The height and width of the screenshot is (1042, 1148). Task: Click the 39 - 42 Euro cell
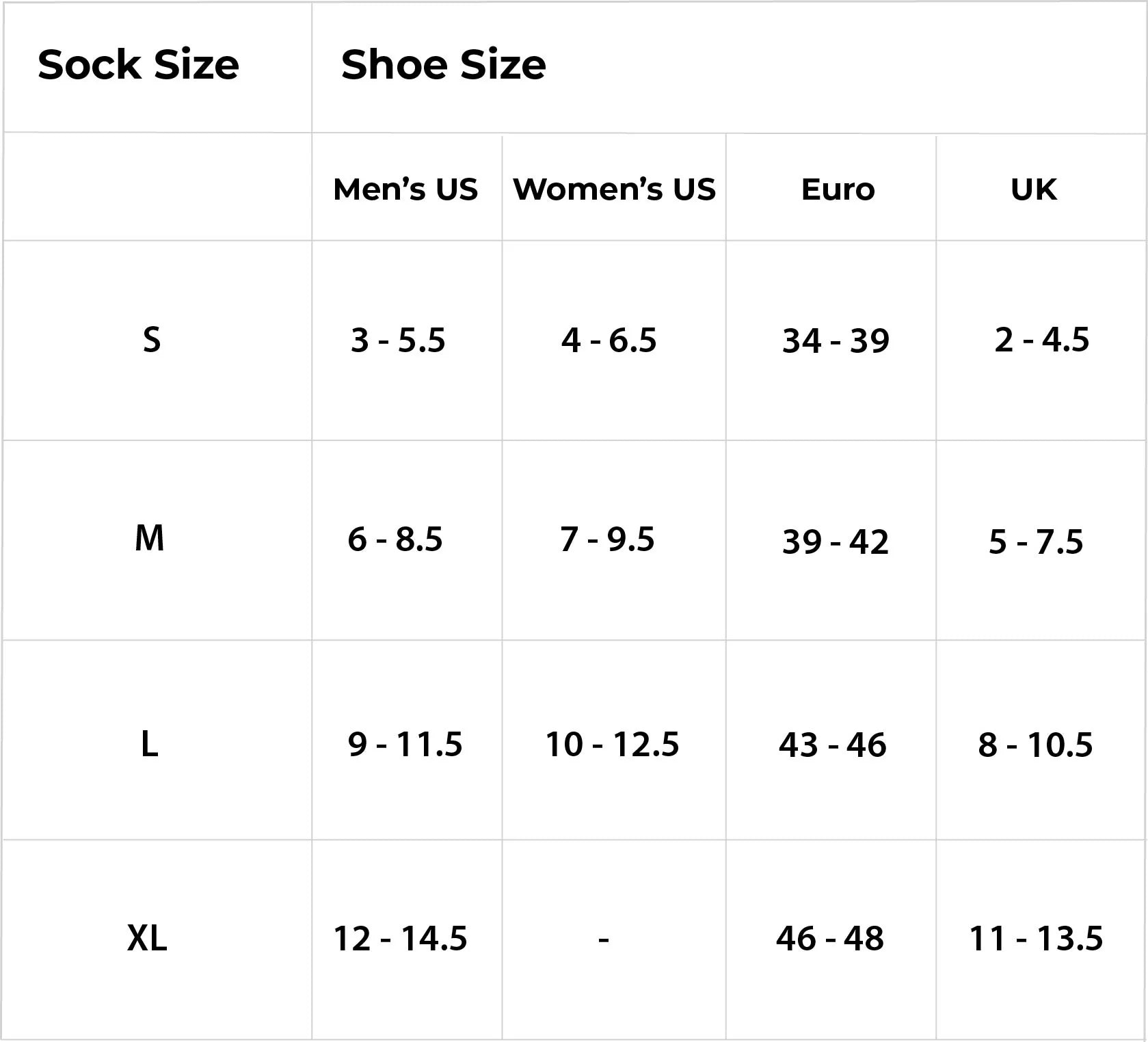[x=836, y=542]
